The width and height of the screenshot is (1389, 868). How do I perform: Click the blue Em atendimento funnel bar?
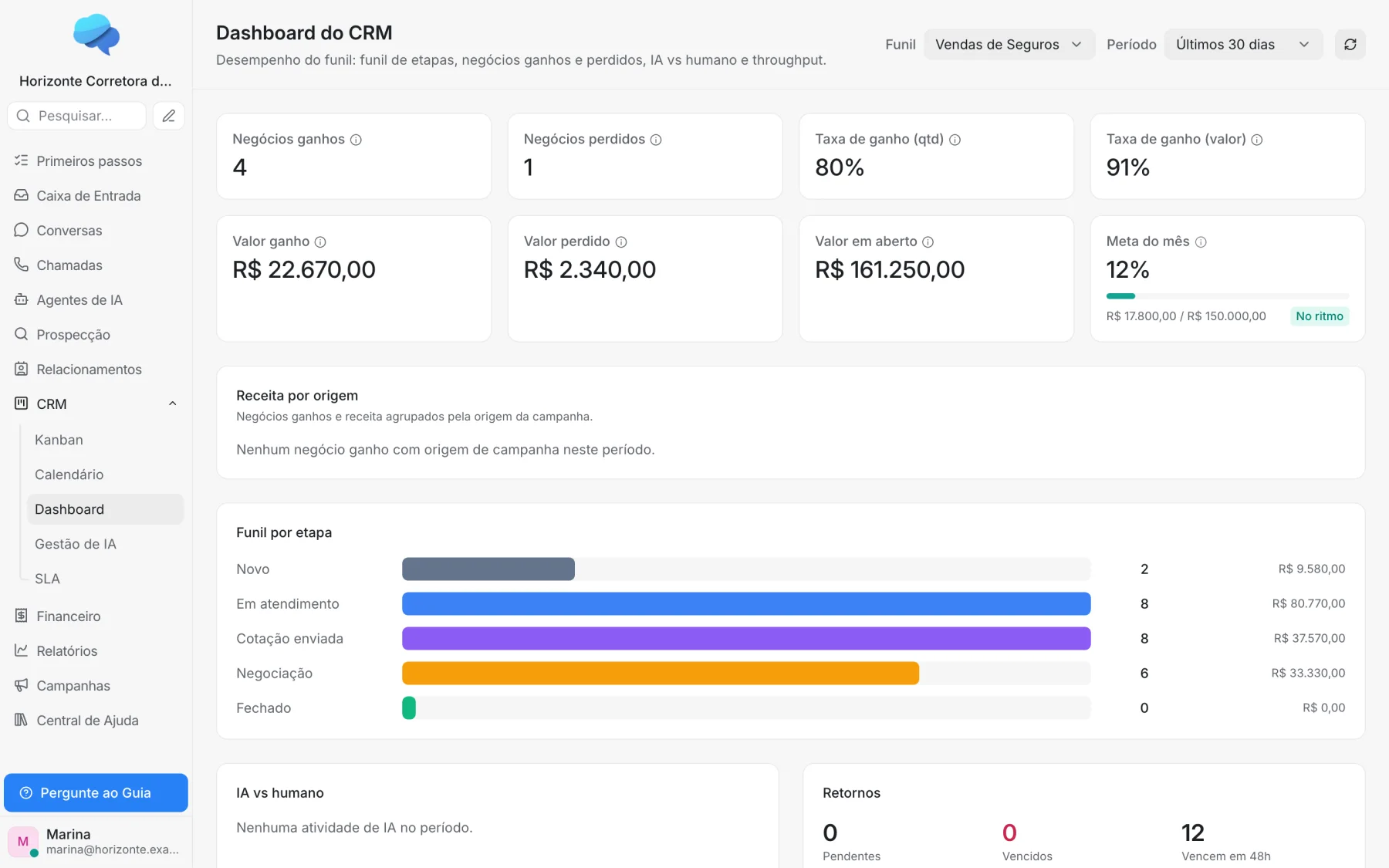pos(746,603)
